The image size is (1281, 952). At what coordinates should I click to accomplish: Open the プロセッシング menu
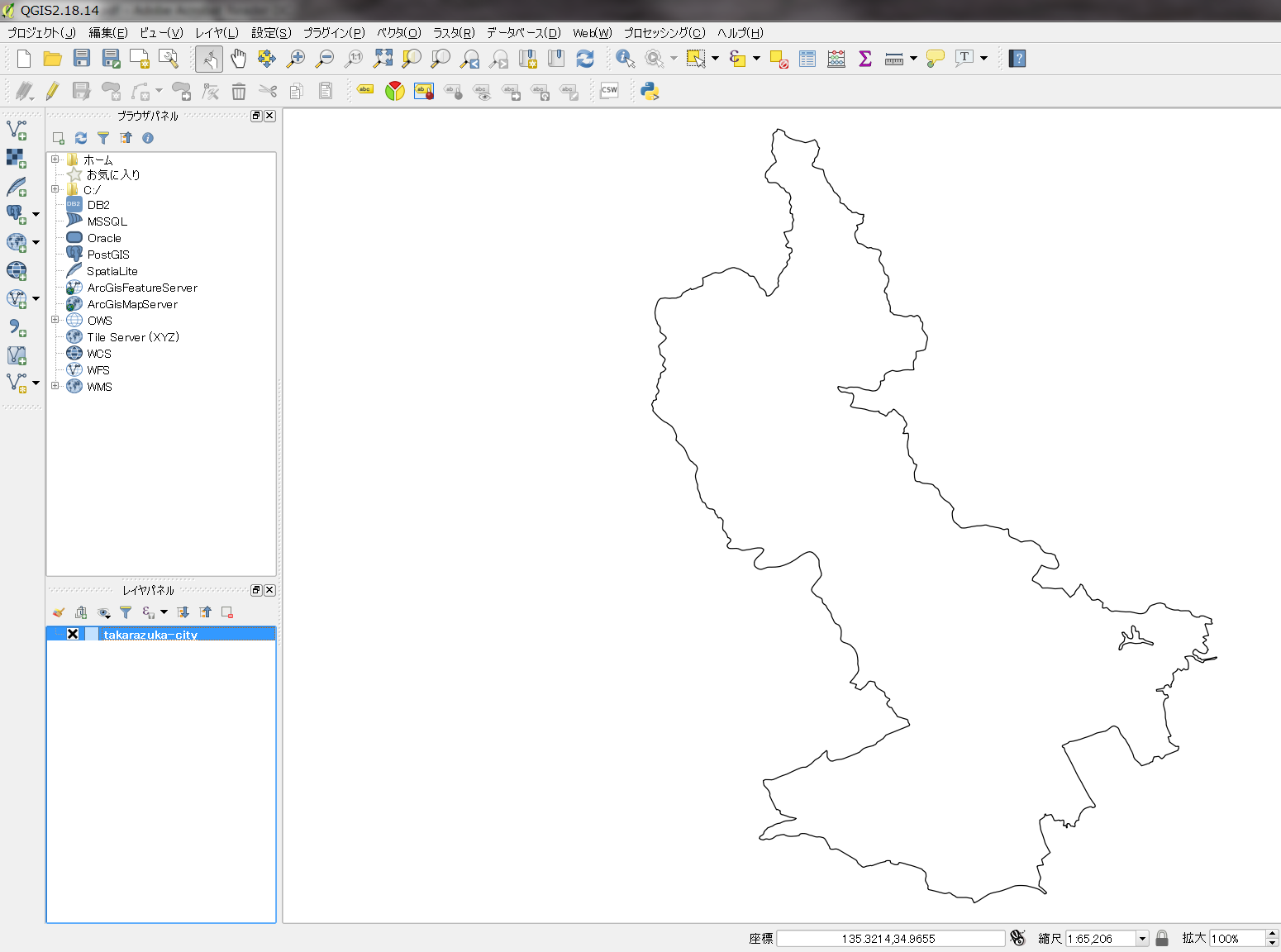[x=664, y=33]
